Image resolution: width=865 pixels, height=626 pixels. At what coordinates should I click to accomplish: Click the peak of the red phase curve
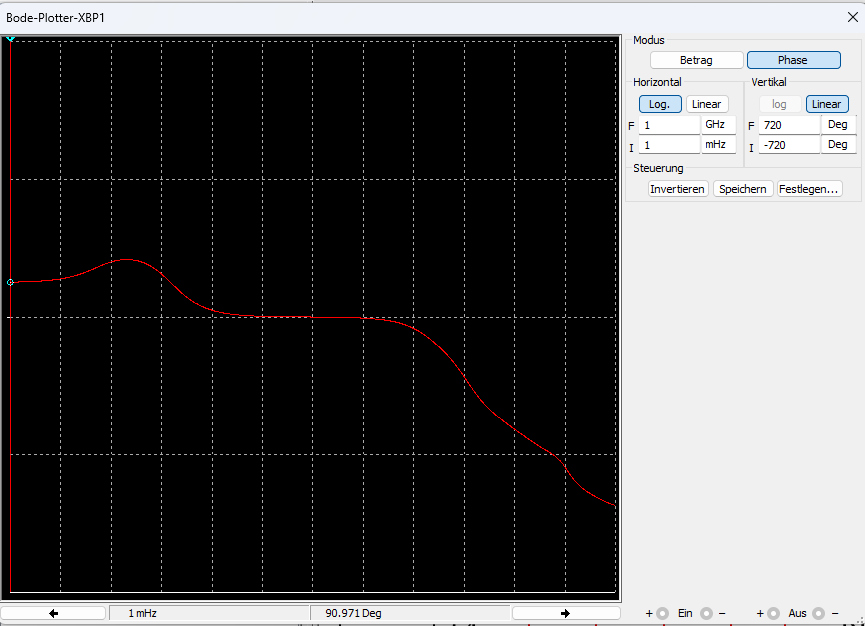127,259
